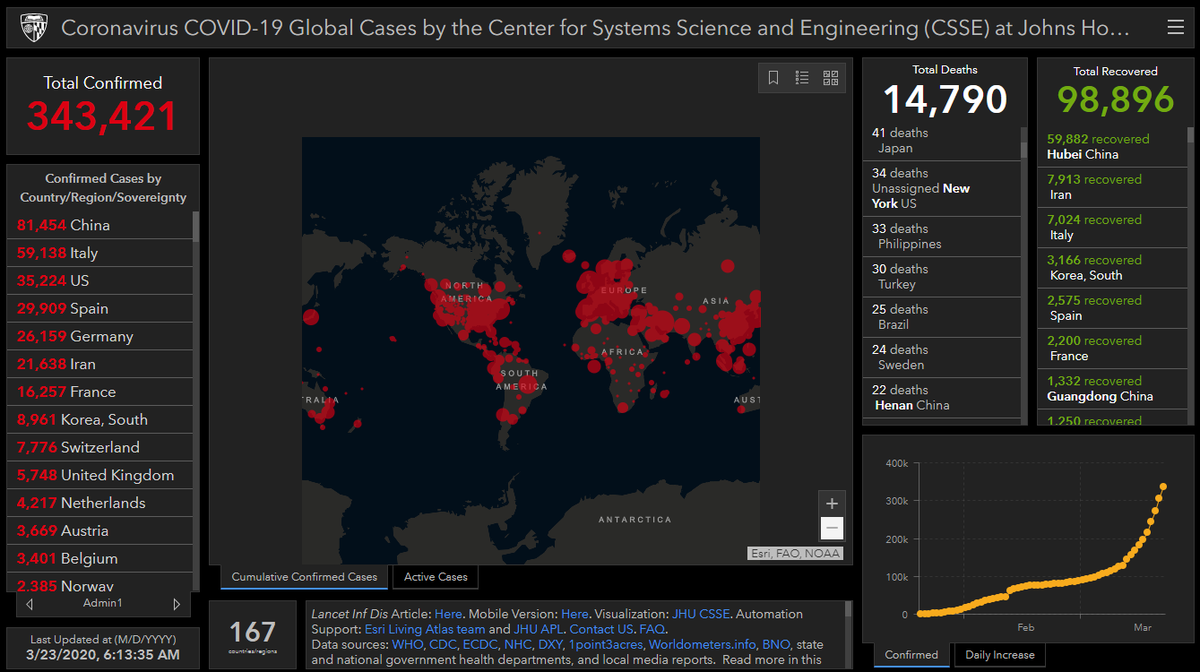Click the Contact US link
The image size is (1200, 672).
point(601,629)
